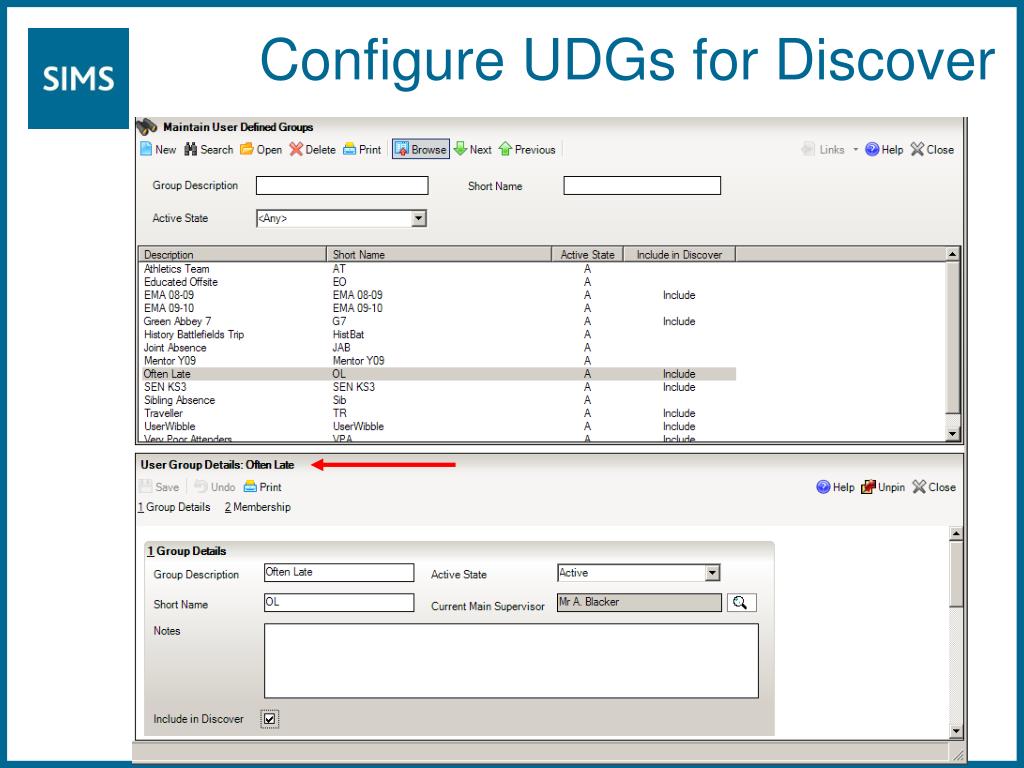1024x768 pixels.
Task: Uncheck the Include in Discover checkbox
Action: tap(269, 719)
